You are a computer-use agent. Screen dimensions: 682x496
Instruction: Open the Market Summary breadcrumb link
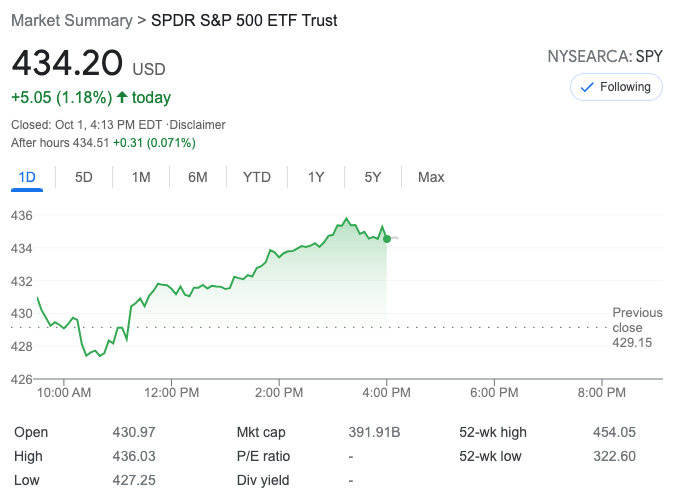[x=71, y=20]
